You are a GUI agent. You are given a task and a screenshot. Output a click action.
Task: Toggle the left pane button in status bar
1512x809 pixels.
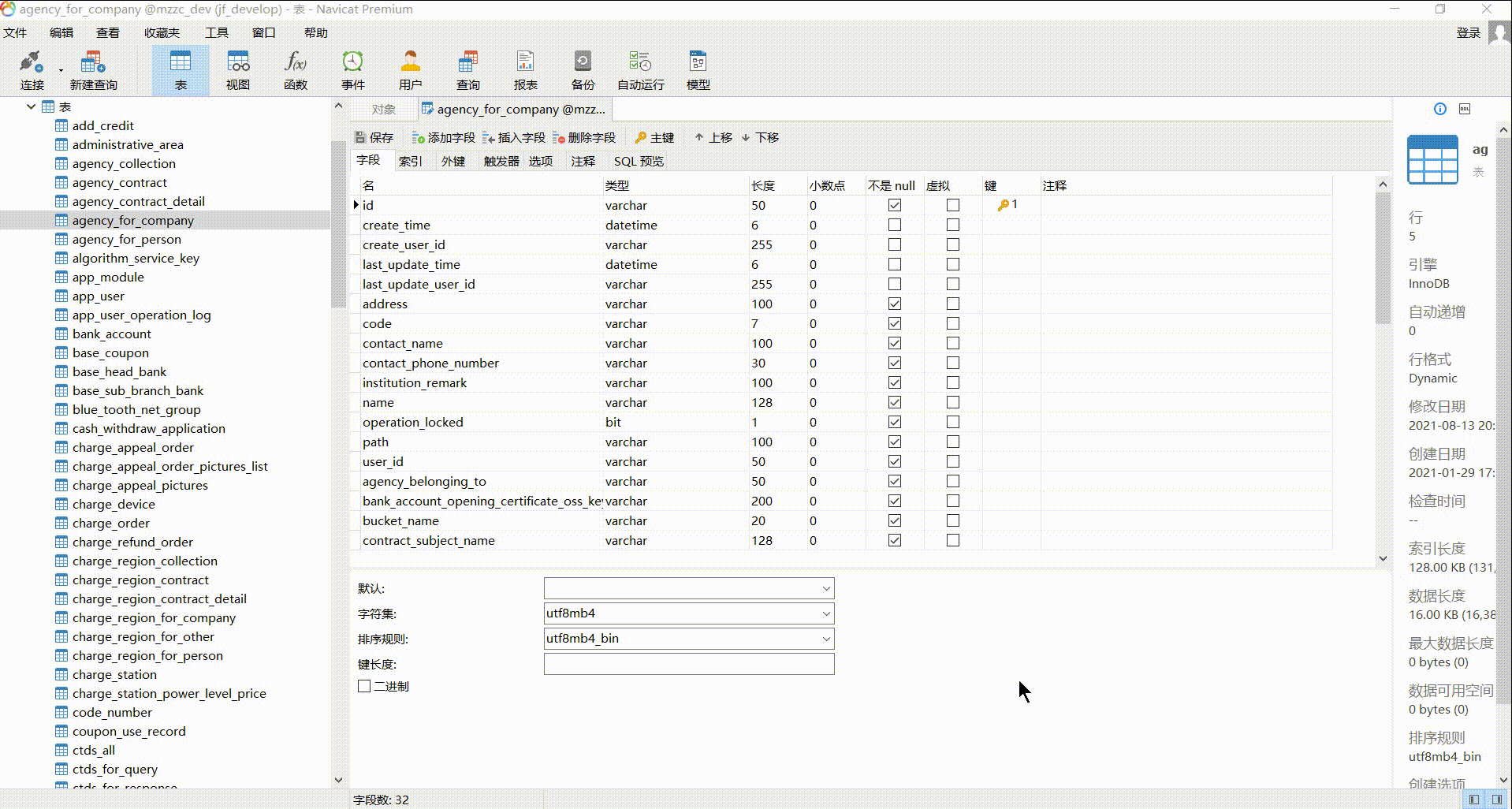coord(1473,800)
